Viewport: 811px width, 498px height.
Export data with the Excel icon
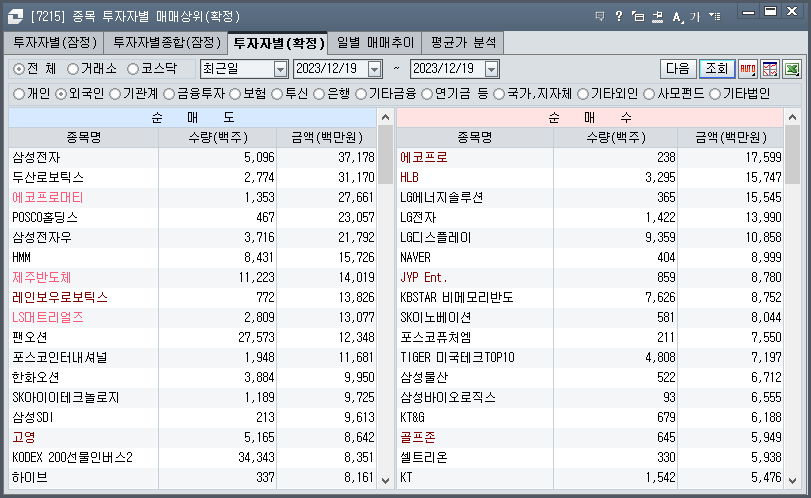click(792, 69)
